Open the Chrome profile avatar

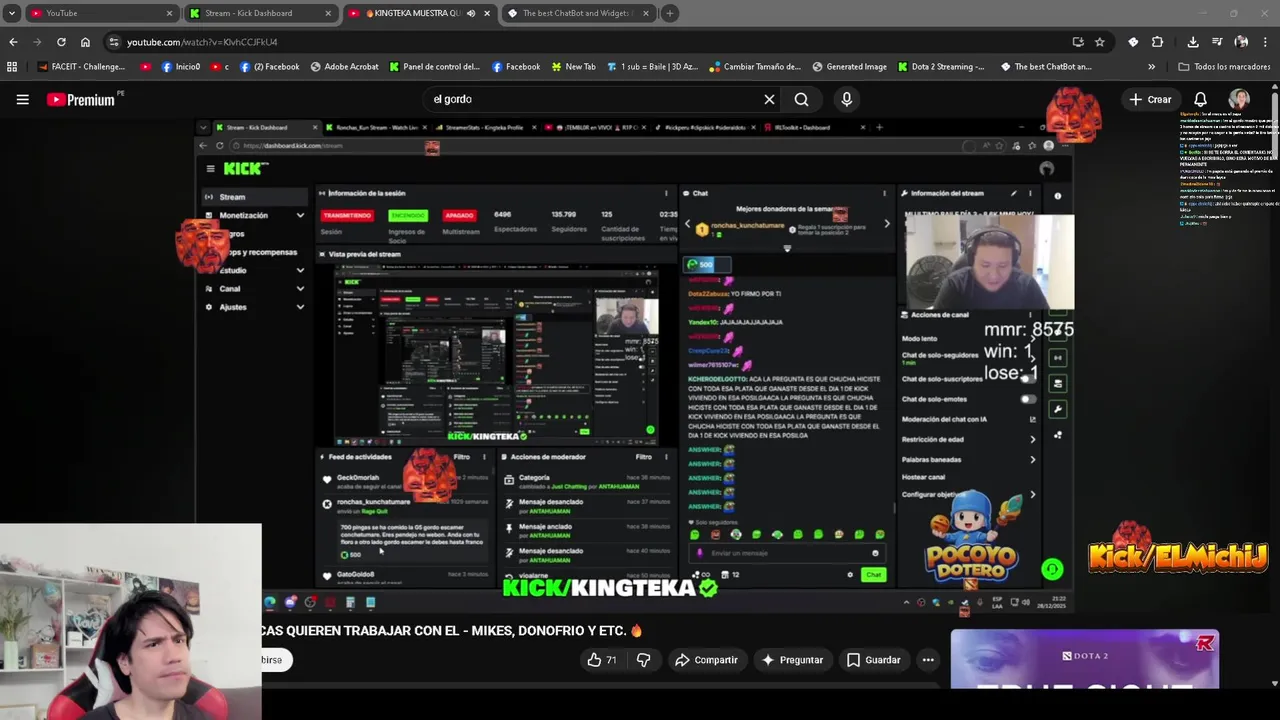1241,42
